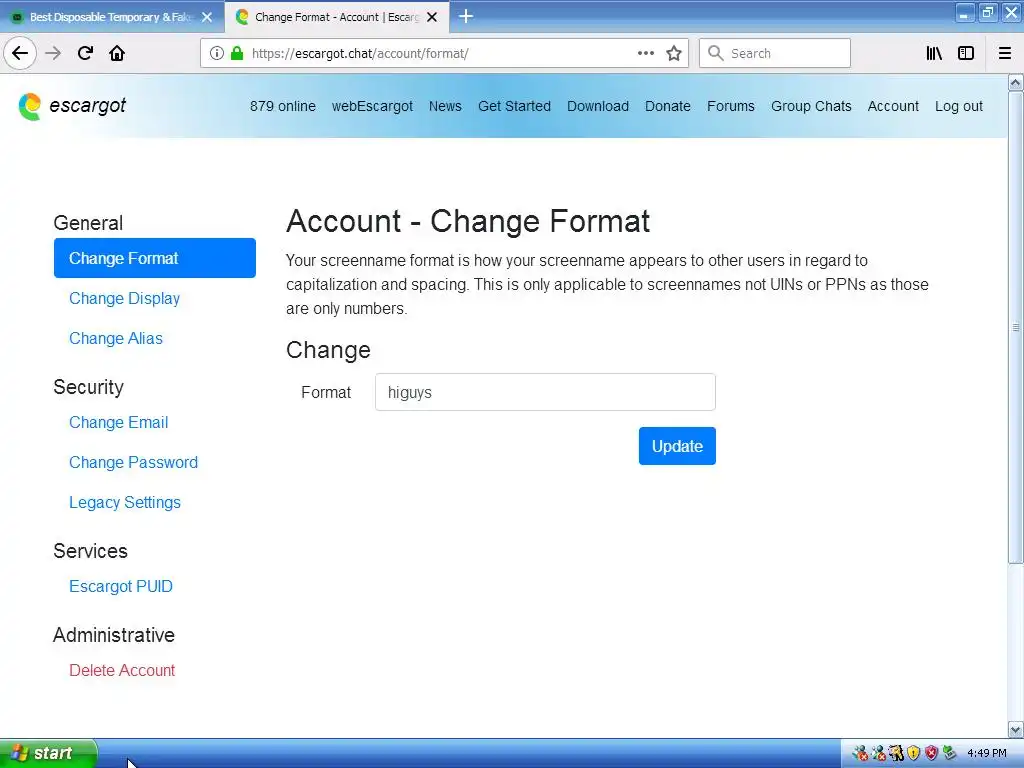Go back with the browser back arrow
The height and width of the screenshot is (768, 1024).
(x=20, y=53)
